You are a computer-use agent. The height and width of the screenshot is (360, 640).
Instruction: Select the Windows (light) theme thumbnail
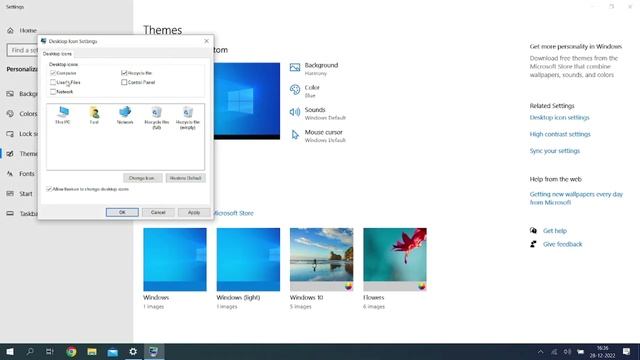click(x=248, y=259)
